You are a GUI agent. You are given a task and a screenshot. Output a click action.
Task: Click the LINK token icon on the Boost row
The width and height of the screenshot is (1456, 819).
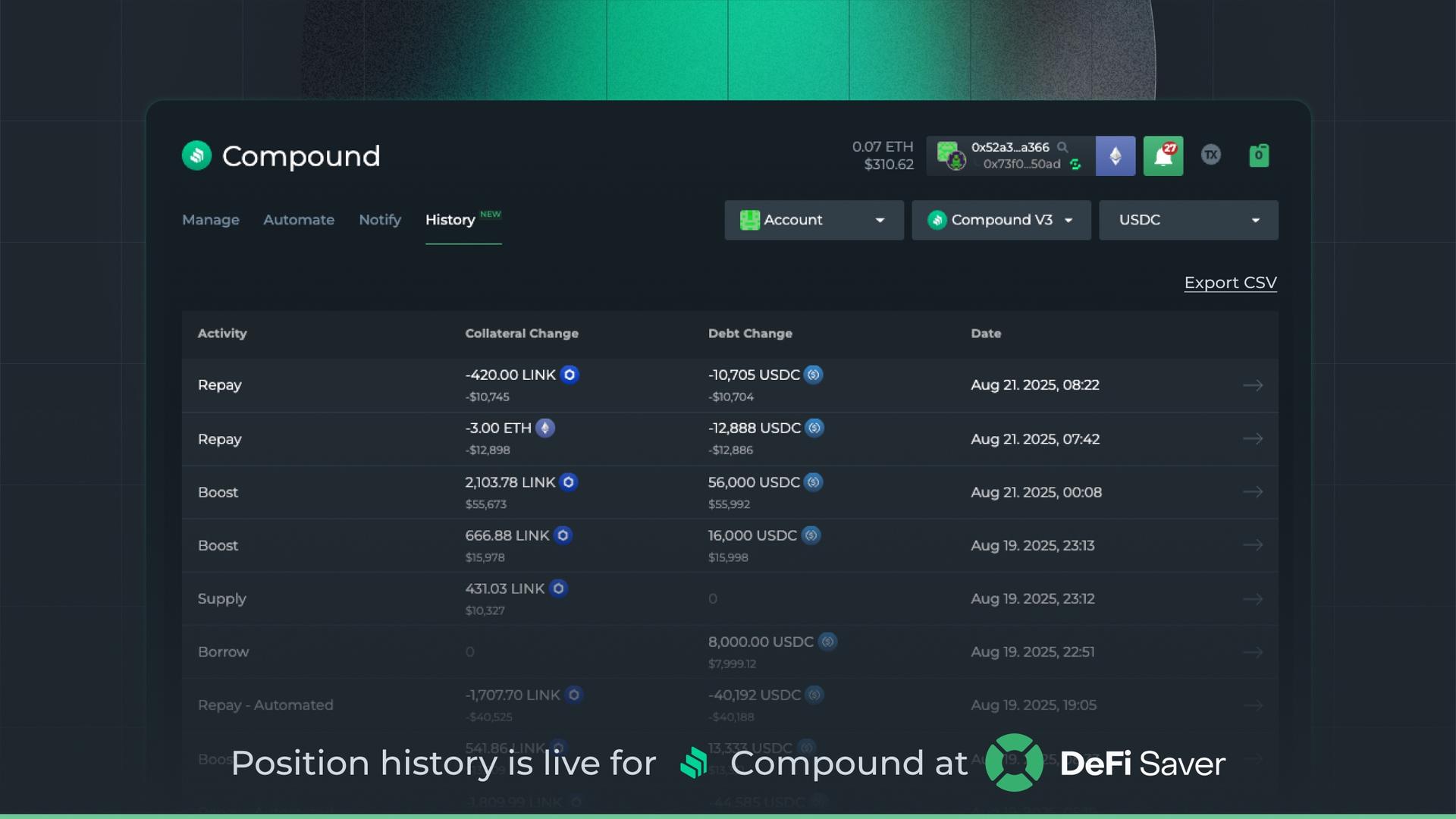[x=570, y=482]
